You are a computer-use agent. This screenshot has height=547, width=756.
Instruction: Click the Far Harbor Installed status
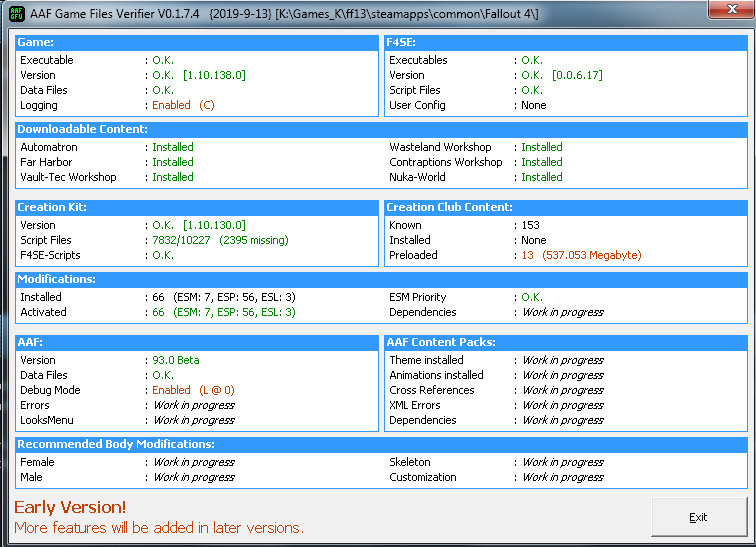pyautogui.click(x=173, y=162)
